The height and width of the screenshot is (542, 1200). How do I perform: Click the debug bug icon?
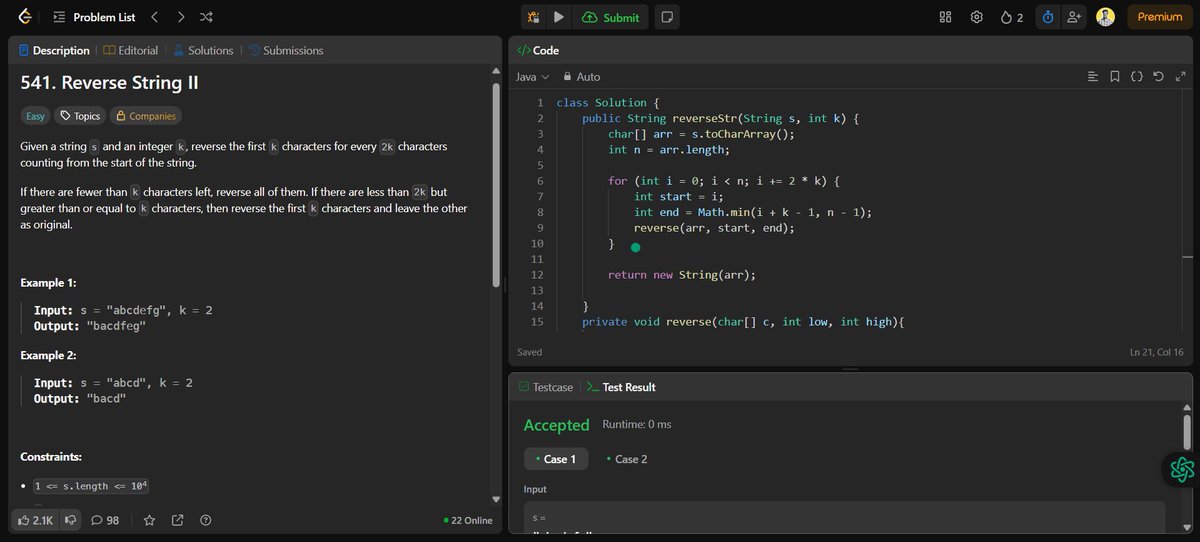tap(534, 17)
